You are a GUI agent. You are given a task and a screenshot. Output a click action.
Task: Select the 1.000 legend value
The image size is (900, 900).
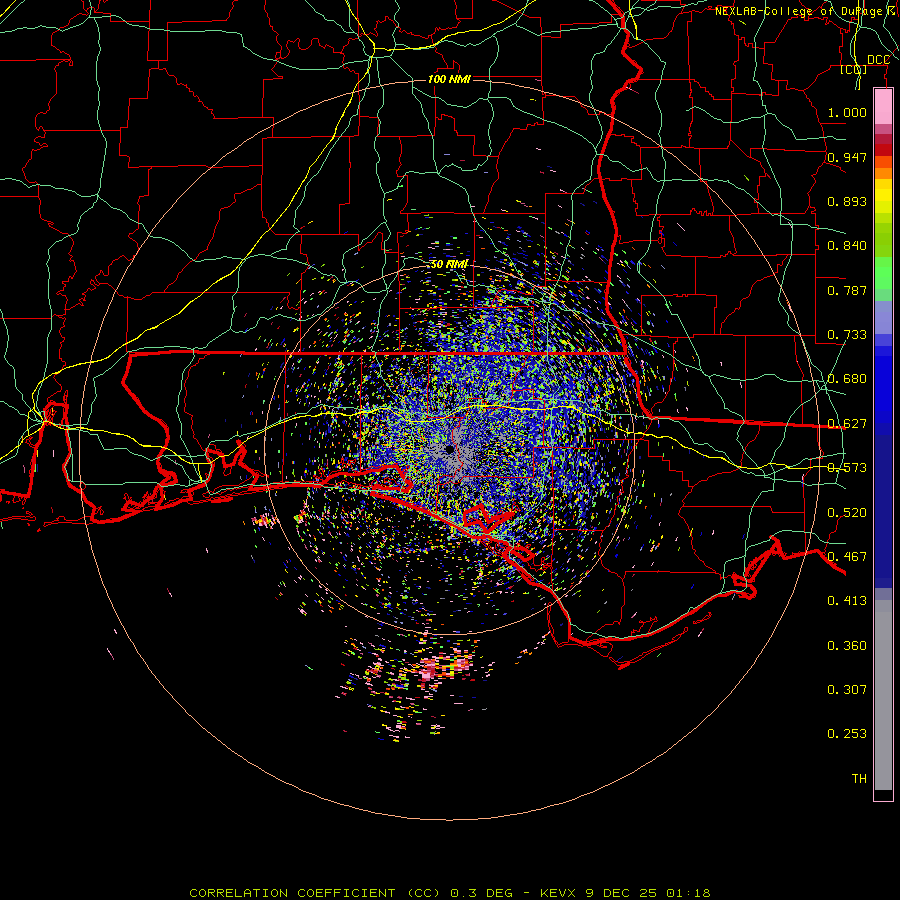(847, 112)
